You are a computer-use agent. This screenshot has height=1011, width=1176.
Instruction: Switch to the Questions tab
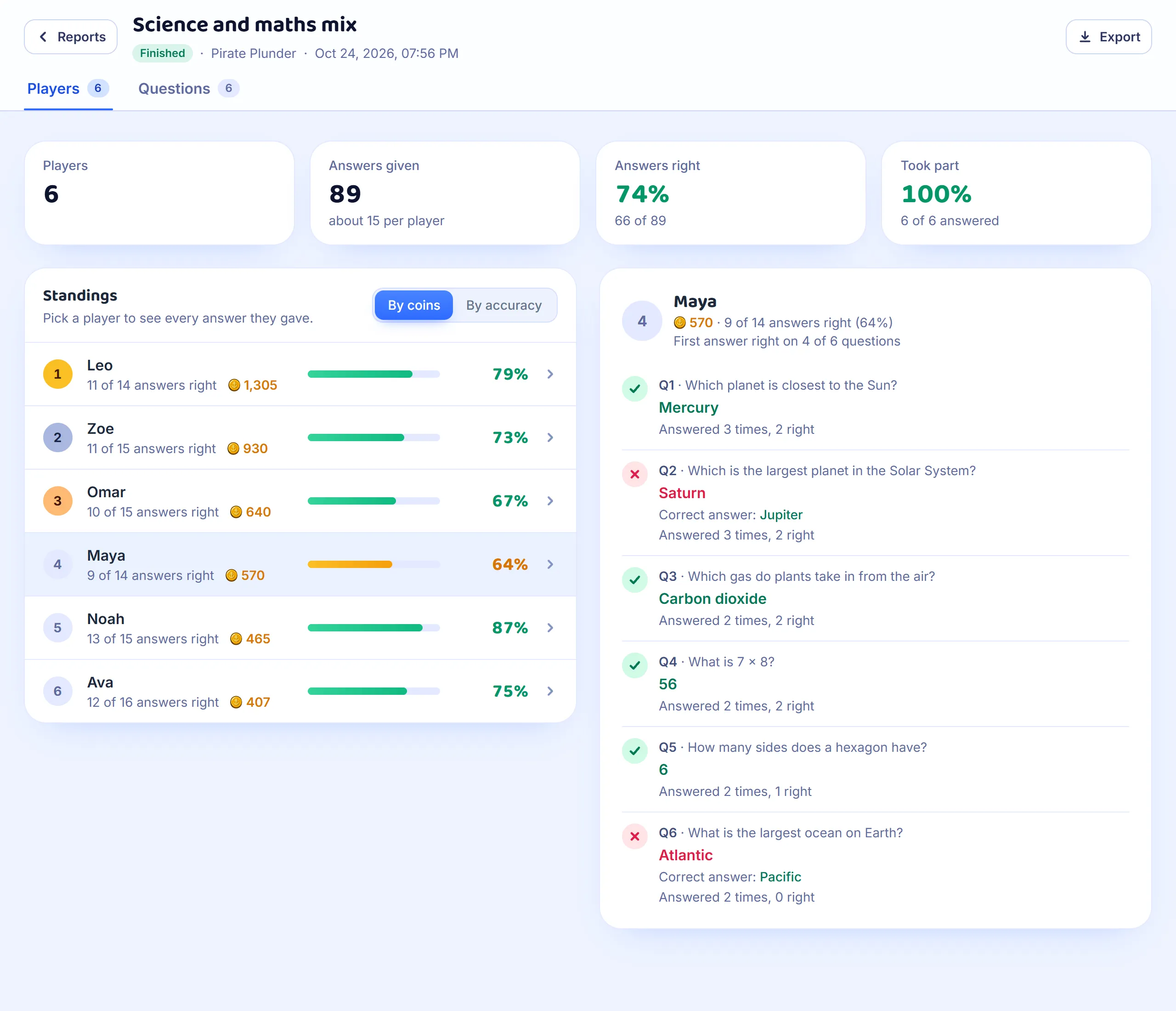click(x=188, y=89)
